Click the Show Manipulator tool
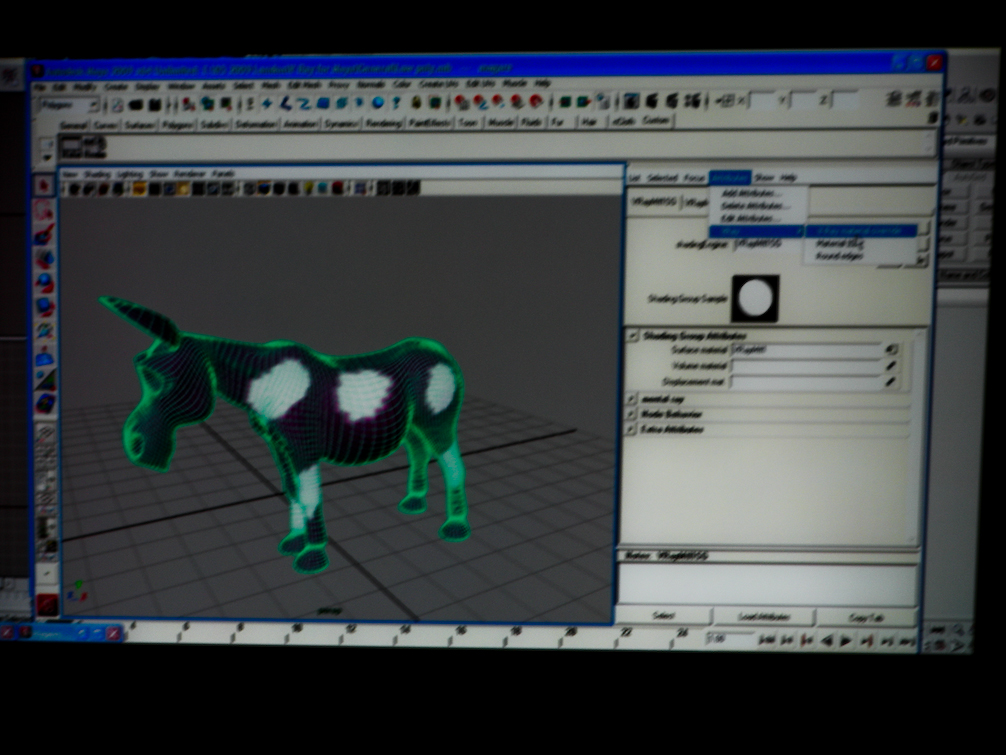Viewport: 1006px width, 755px height. pyautogui.click(x=44, y=380)
